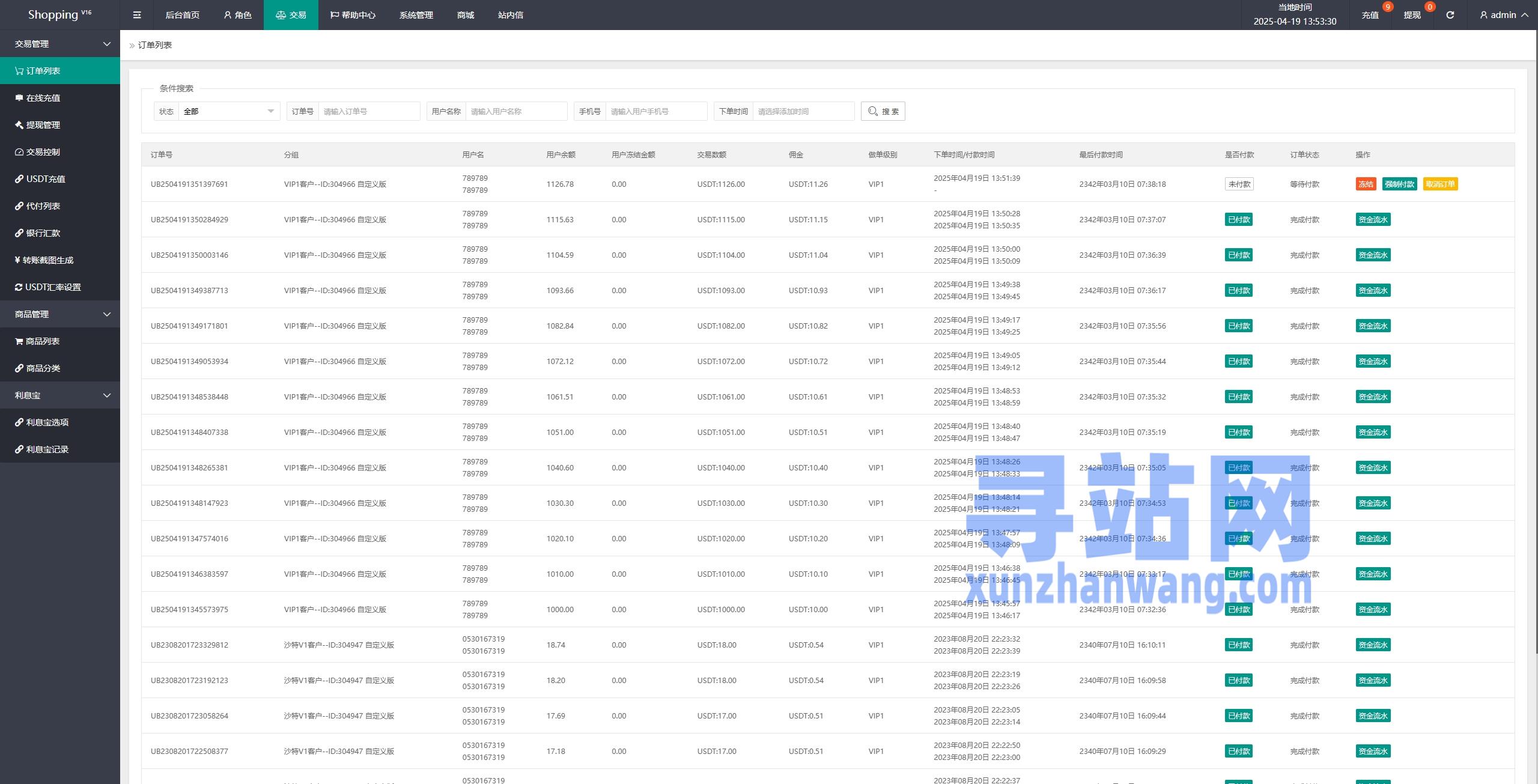
Task: Focus the 手机号 search input
Action: coord(656,111)
